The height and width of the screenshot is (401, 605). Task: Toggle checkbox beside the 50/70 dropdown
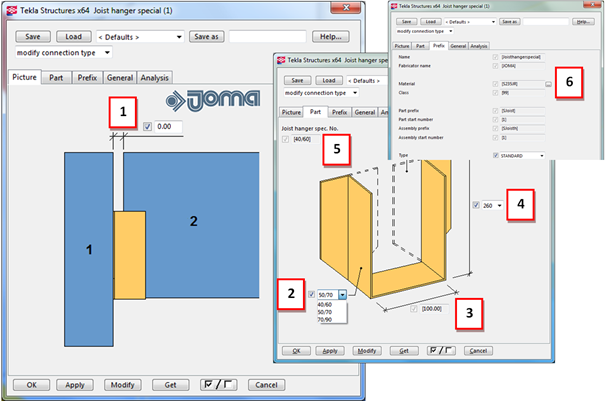coord(312,294)
